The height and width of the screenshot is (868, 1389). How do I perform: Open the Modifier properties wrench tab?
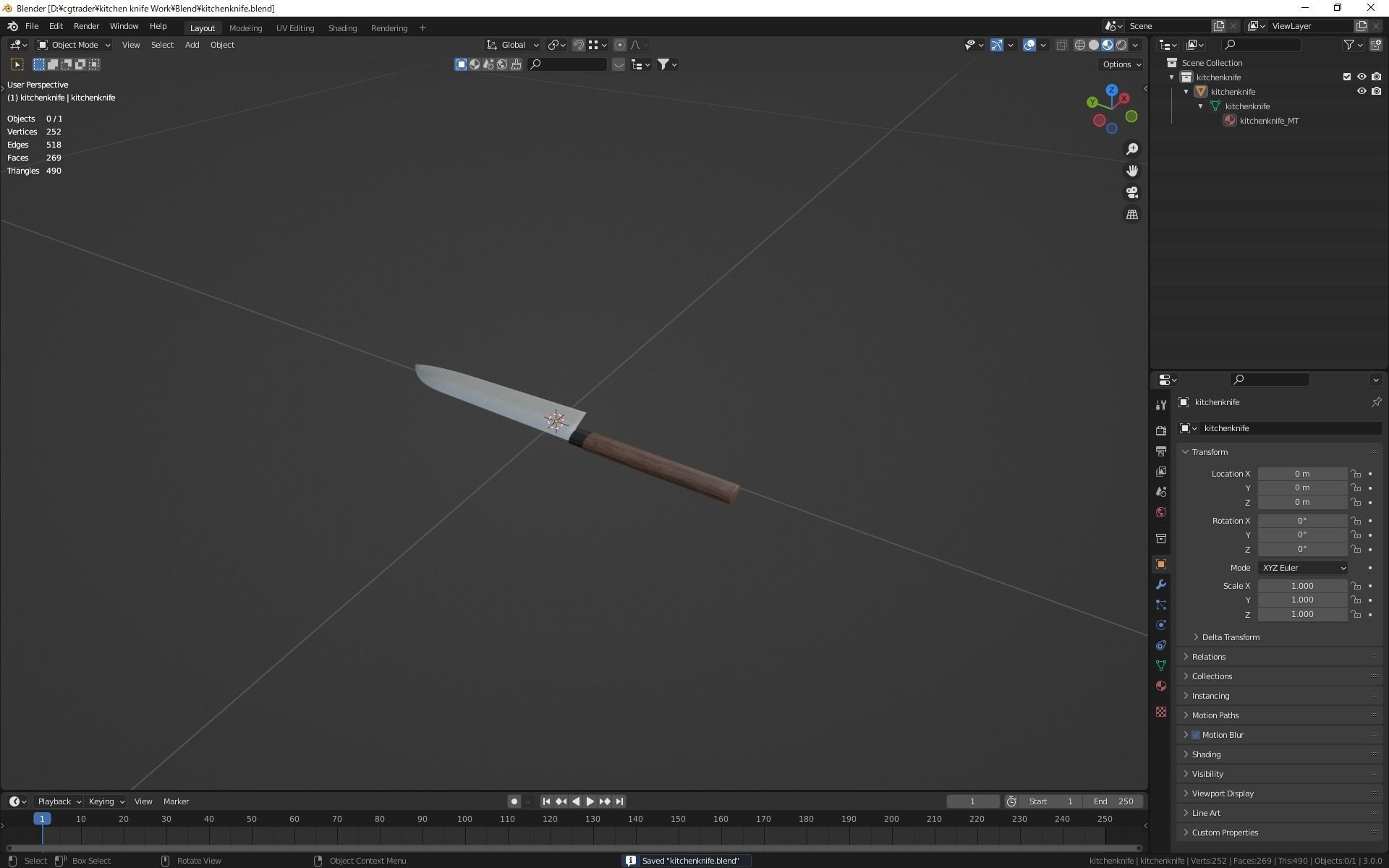1161,584
